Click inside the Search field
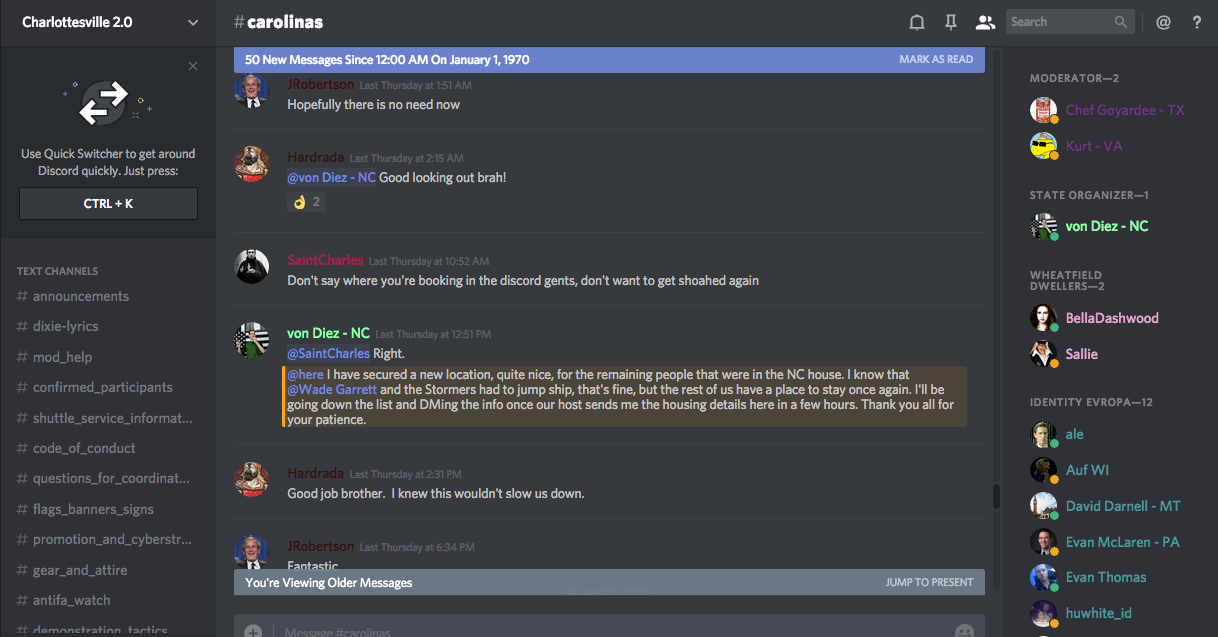 point(1060,22)
